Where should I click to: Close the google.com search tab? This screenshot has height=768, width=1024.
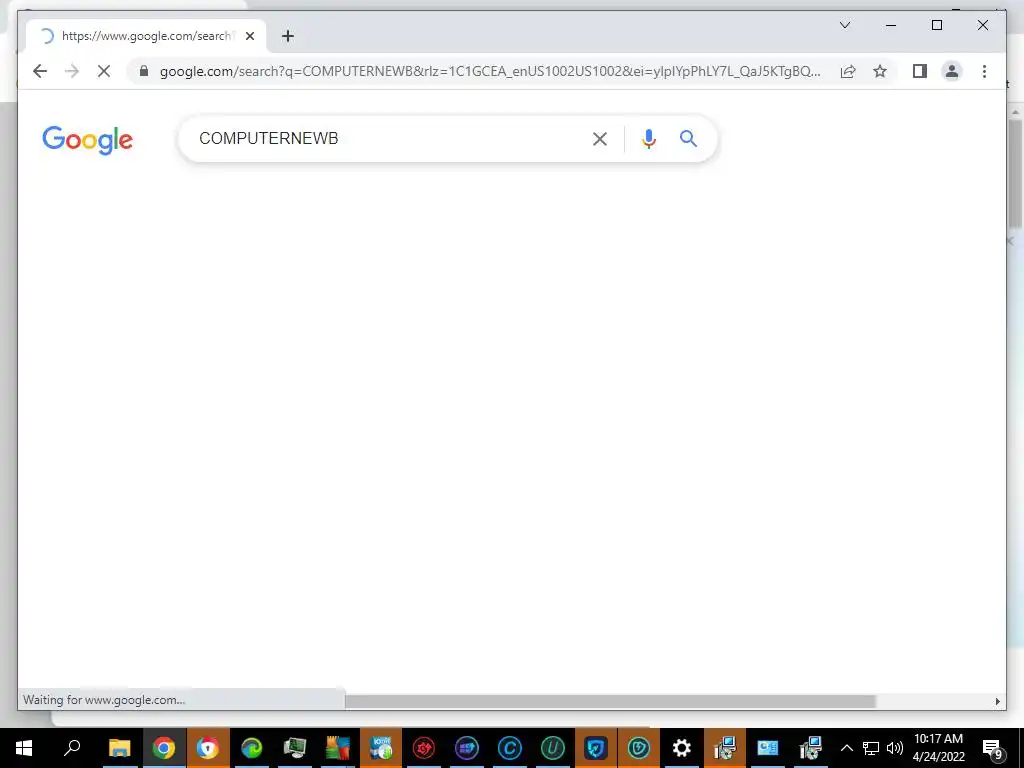(x=250, y=36)
